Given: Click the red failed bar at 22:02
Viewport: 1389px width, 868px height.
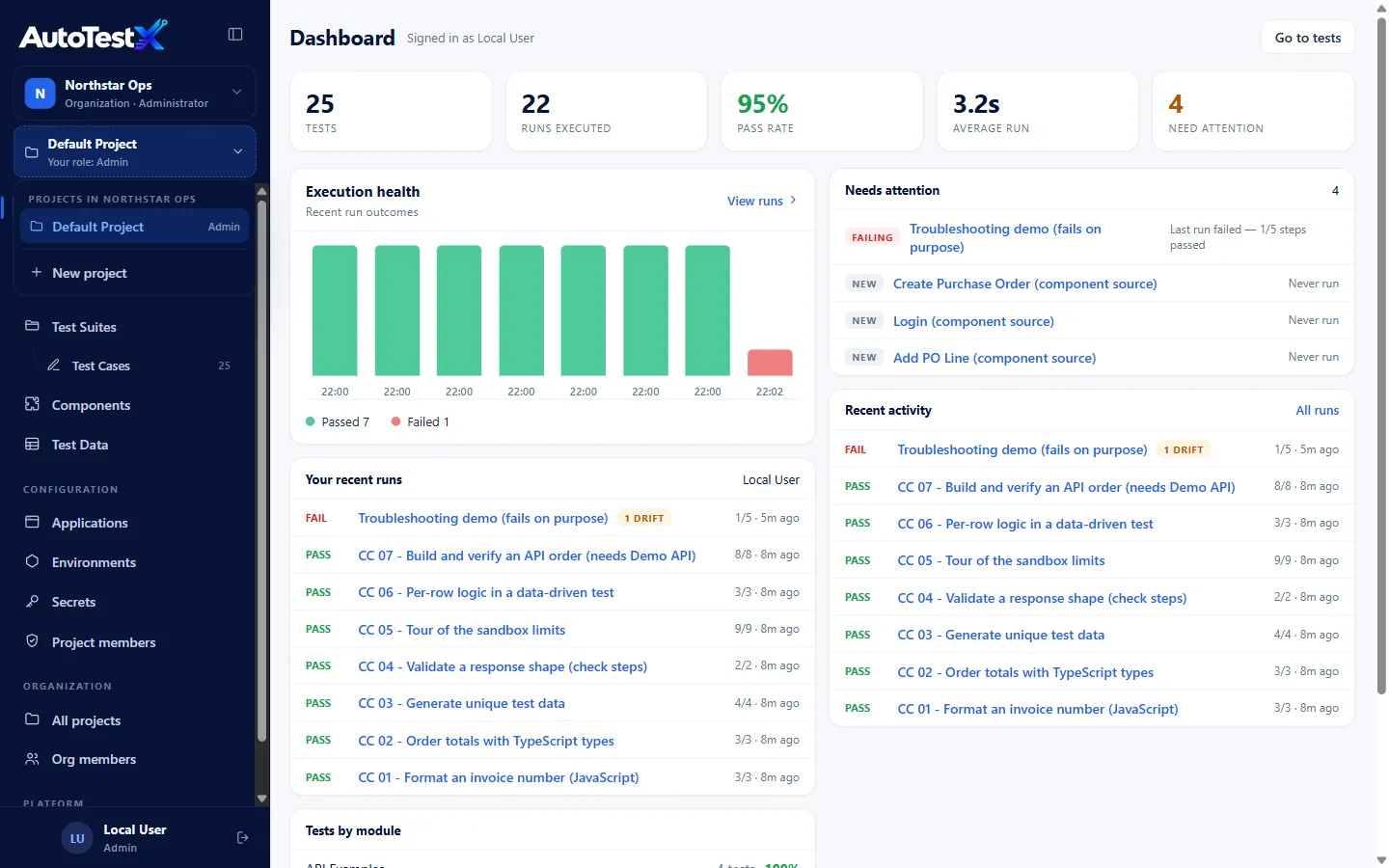Looking at the screenshot, I should coord(770,363).
